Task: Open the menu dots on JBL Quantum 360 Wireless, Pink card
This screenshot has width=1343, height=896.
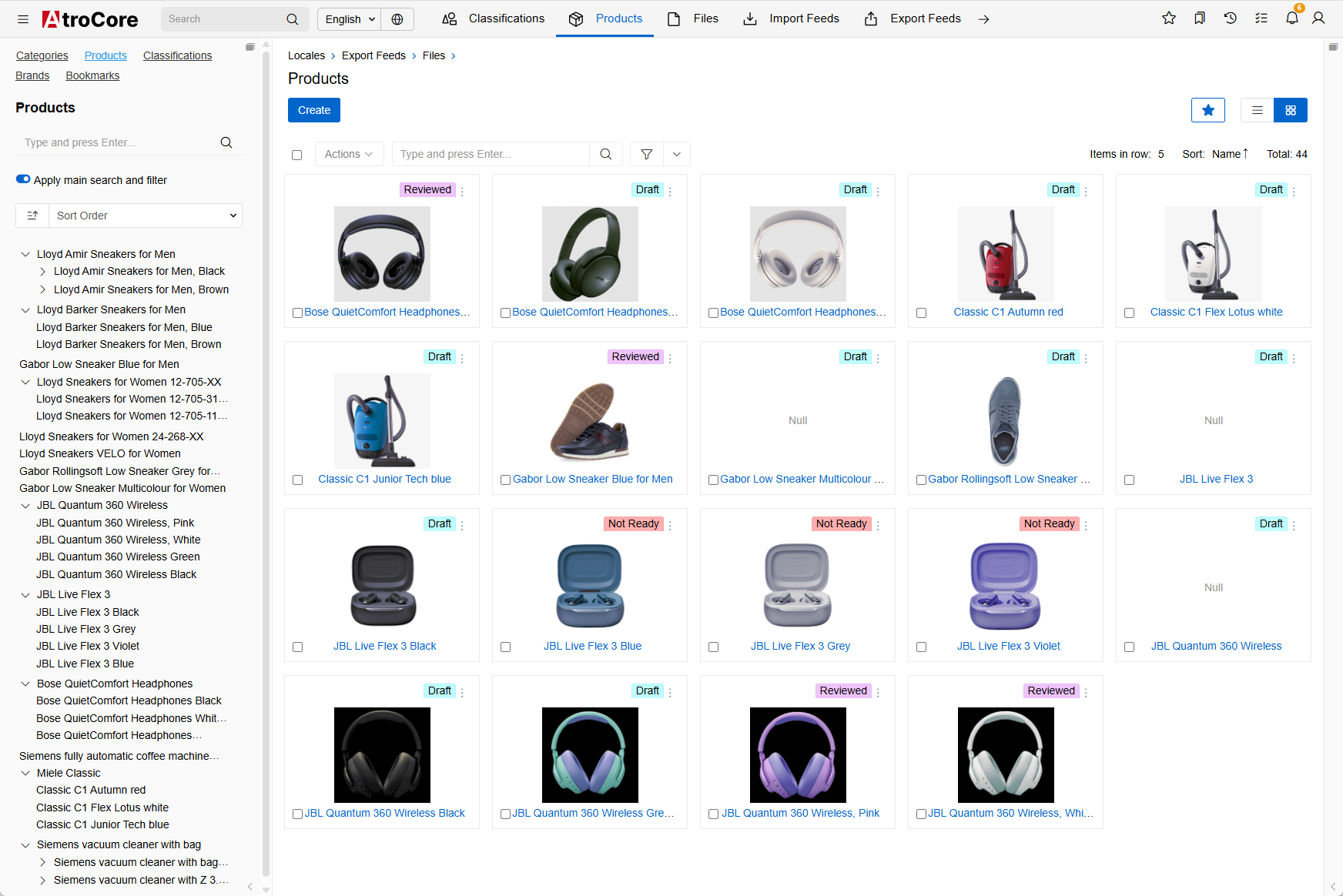Action: point(878,692)
